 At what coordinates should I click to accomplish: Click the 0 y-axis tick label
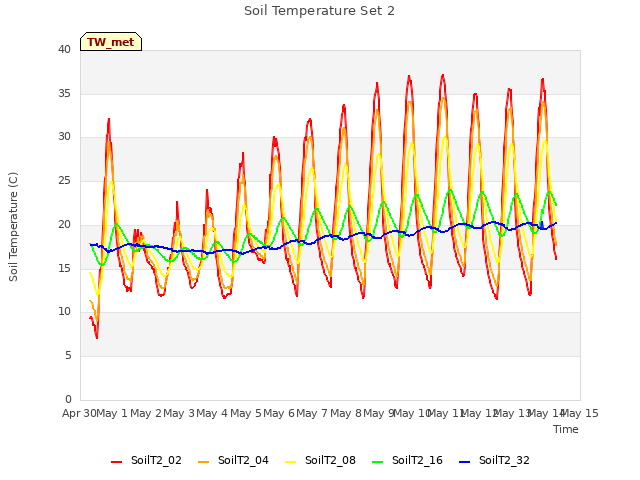68,399
